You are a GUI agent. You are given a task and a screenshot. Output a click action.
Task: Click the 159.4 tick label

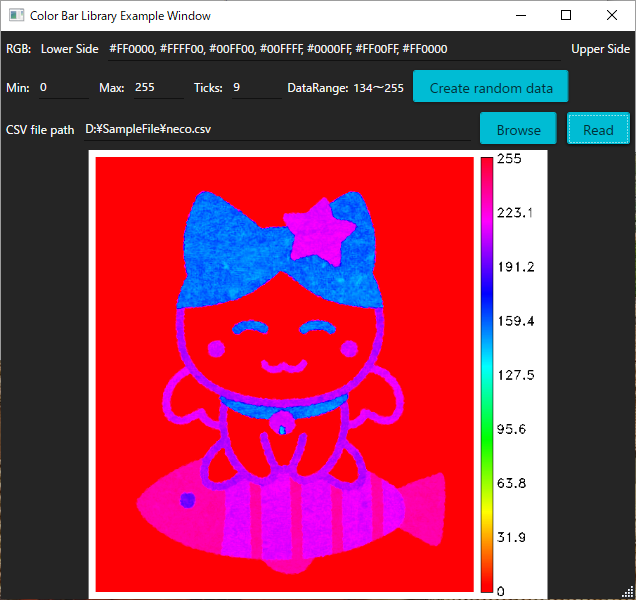[x=516, y=321]
